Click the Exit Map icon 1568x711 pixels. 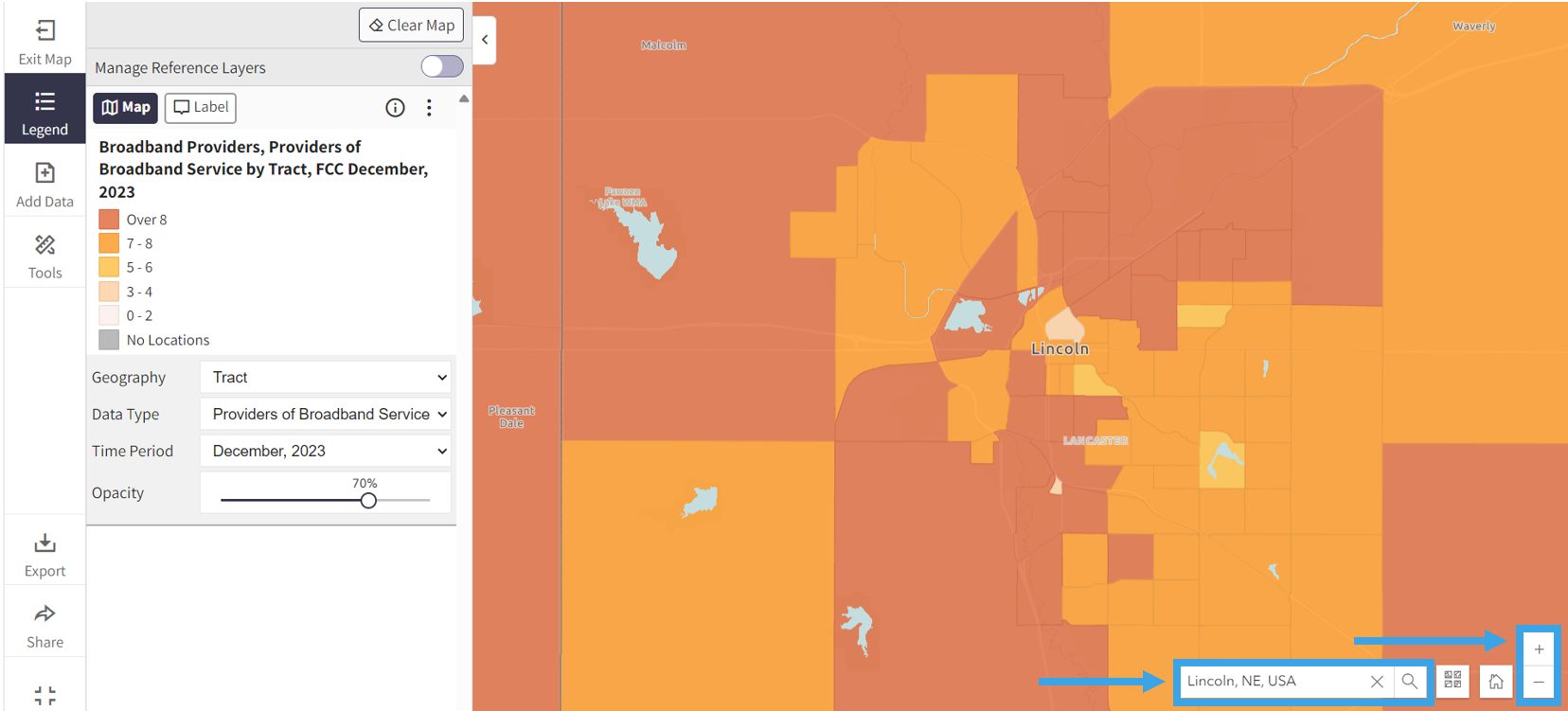(x=45, y=32)
